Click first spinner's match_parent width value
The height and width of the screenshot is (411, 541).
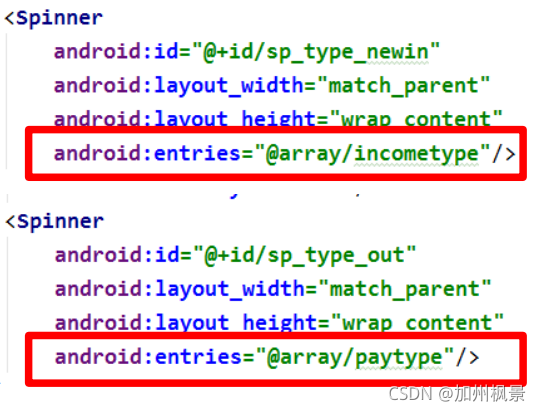click(403, 86)
